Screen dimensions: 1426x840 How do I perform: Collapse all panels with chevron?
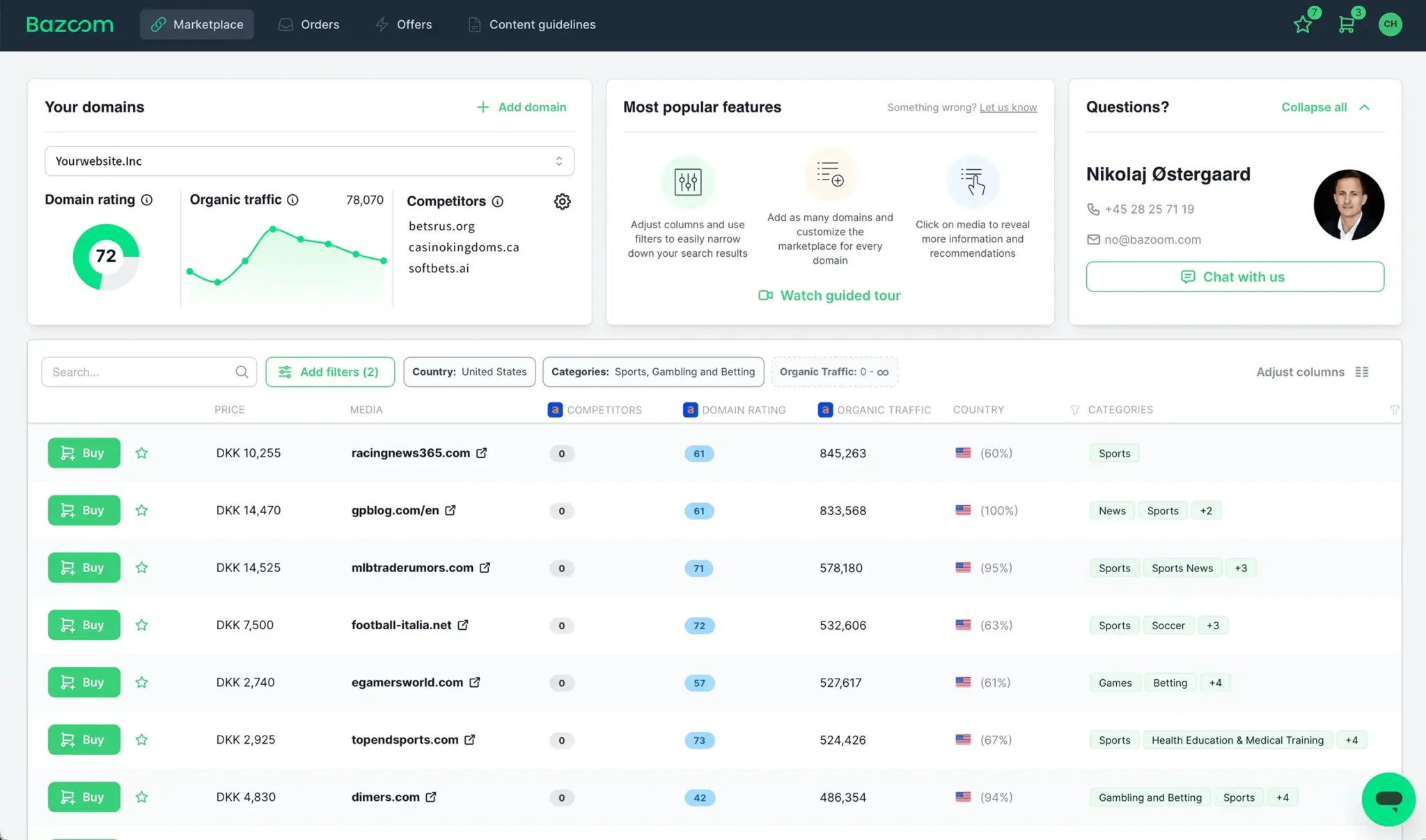1364,107
